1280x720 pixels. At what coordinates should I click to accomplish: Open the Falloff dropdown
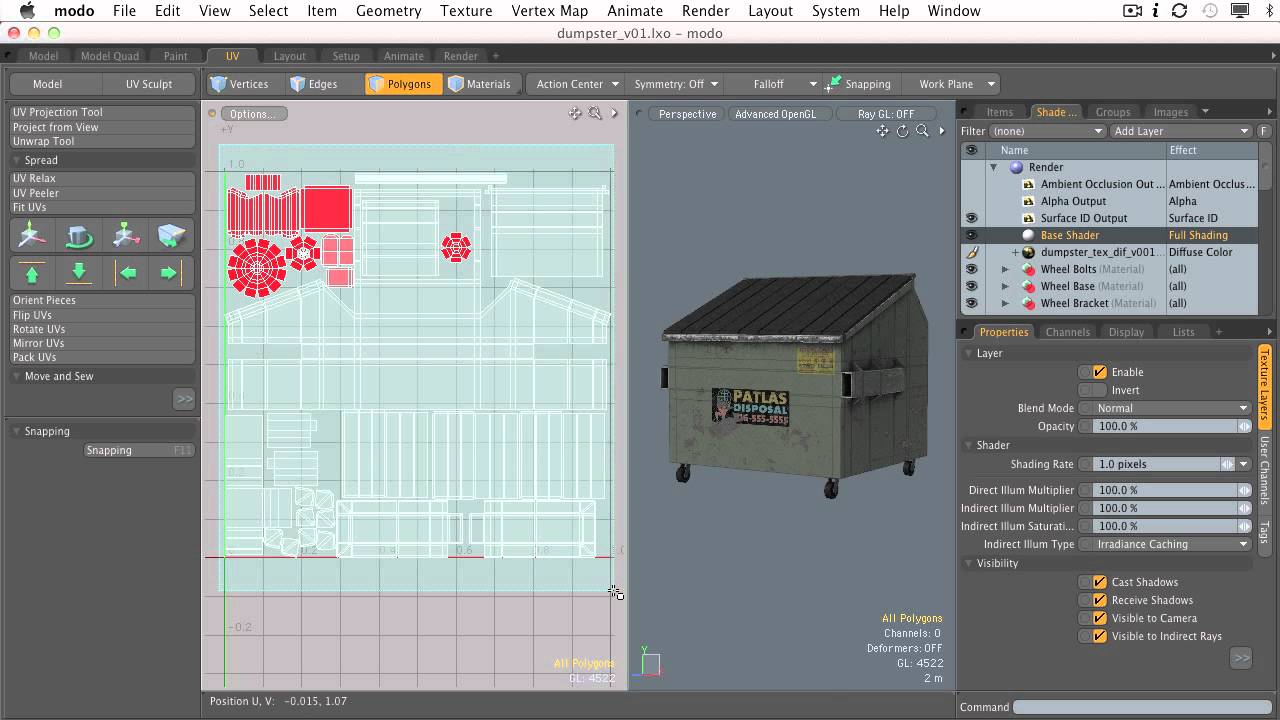tap(774, 84)
